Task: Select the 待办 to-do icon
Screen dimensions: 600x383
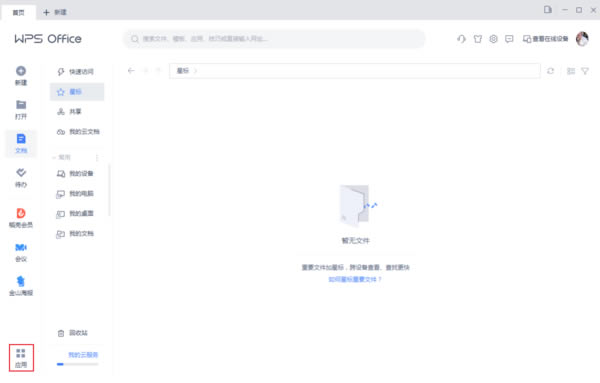Action: 21,173
